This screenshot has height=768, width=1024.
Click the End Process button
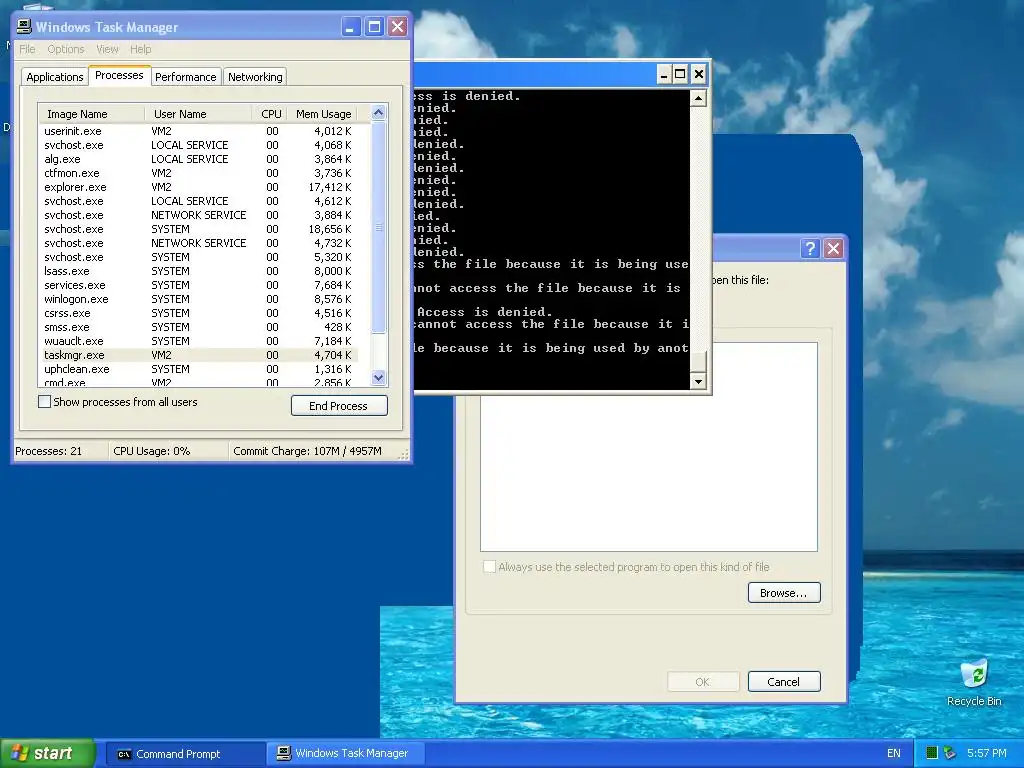pyautogui.click(x=339, y=406)
